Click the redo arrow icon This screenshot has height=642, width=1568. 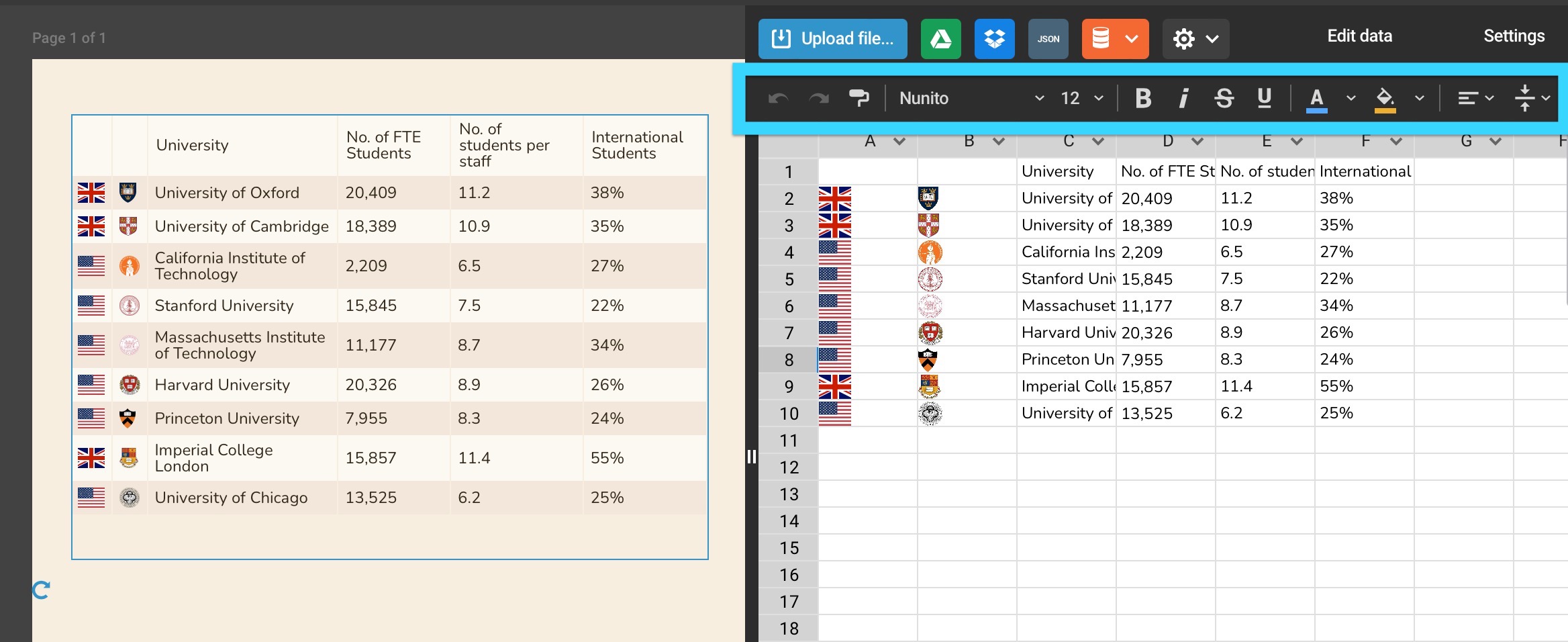(818, 99)
